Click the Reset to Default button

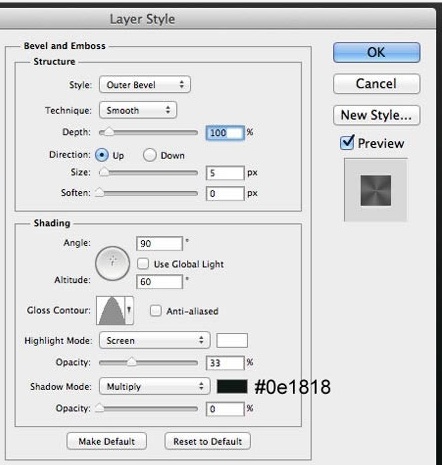(207, 441)
